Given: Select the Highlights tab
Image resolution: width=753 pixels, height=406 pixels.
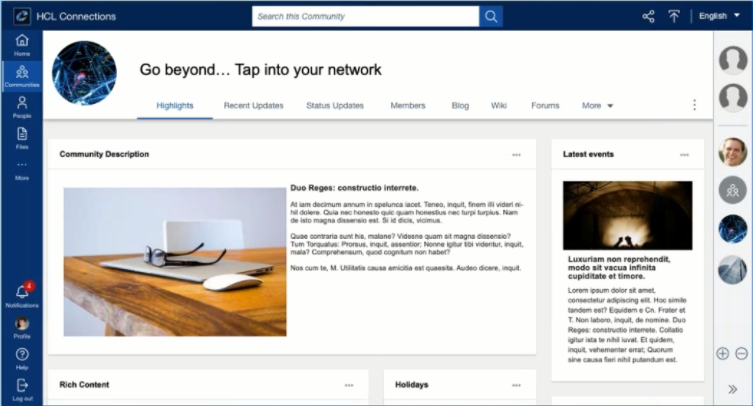Looking at the screenshot, I should click(x=175, y=106).
